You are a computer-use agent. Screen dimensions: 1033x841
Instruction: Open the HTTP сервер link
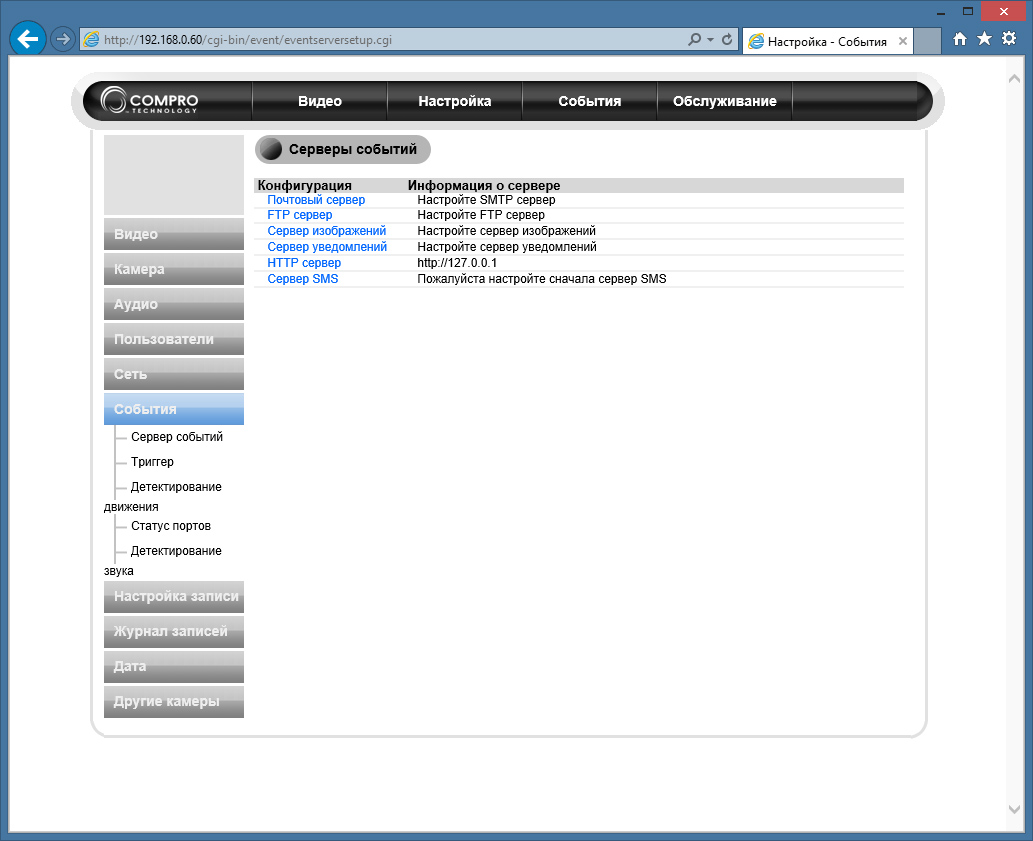[304, 263]
